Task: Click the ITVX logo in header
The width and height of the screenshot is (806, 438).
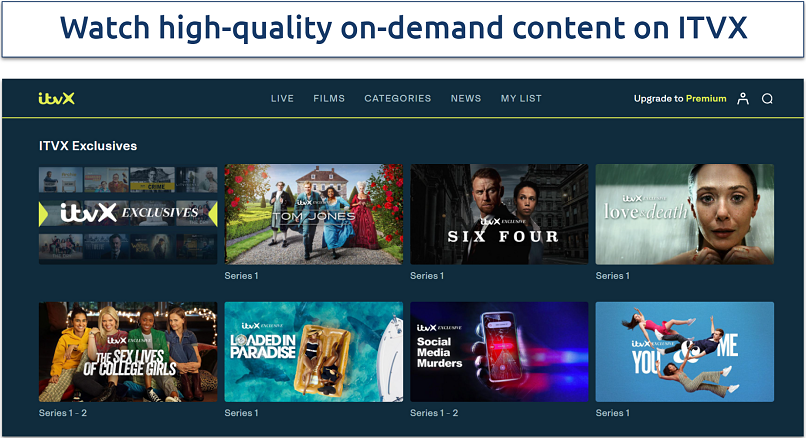Action: tap(56, 98)
